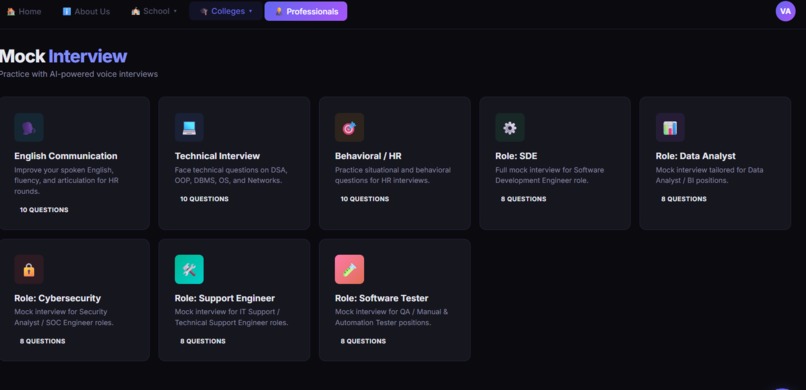
Task: Click 8 QUESTIONS badge on Role: Data Analyst
Action: tap(684, 199)
